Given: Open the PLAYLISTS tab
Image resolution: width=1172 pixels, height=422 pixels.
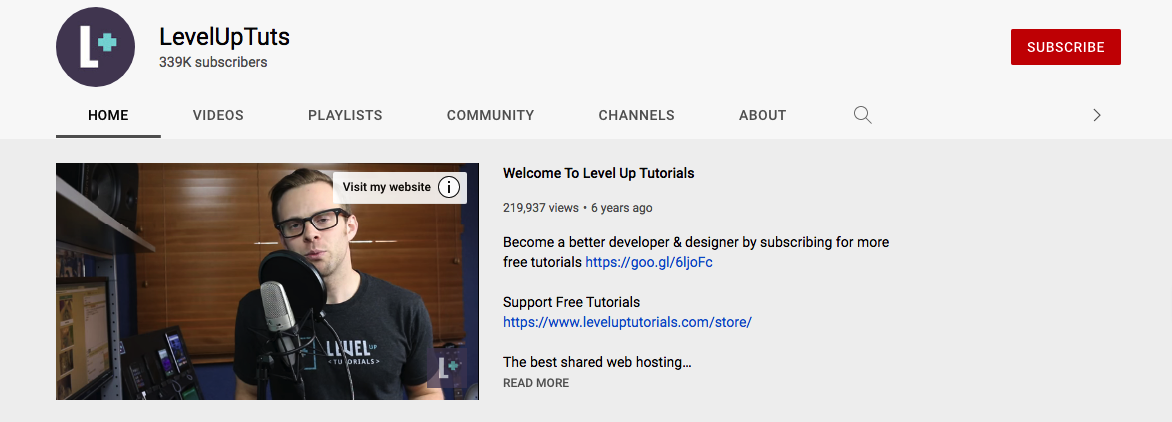Looking at the screenshot, I should click(x=345, y=115).
